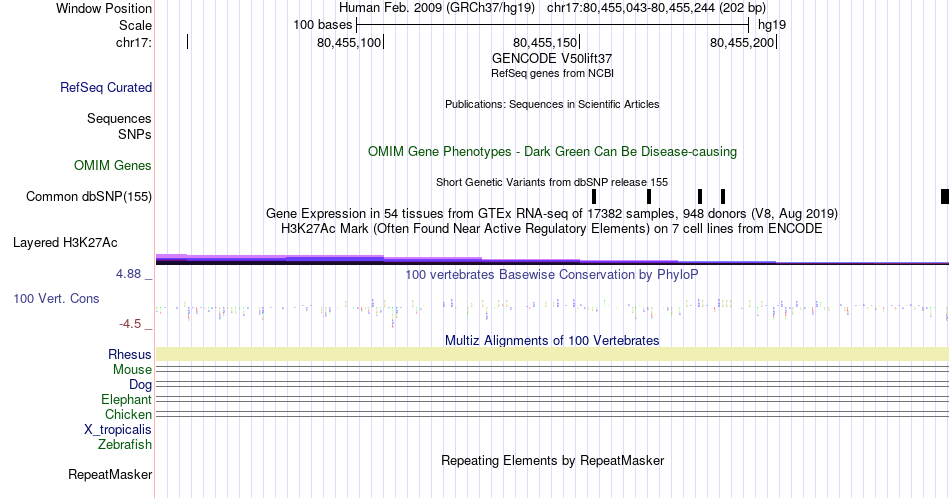Click the H3K27Ac Mark track title

click(552, 228)
